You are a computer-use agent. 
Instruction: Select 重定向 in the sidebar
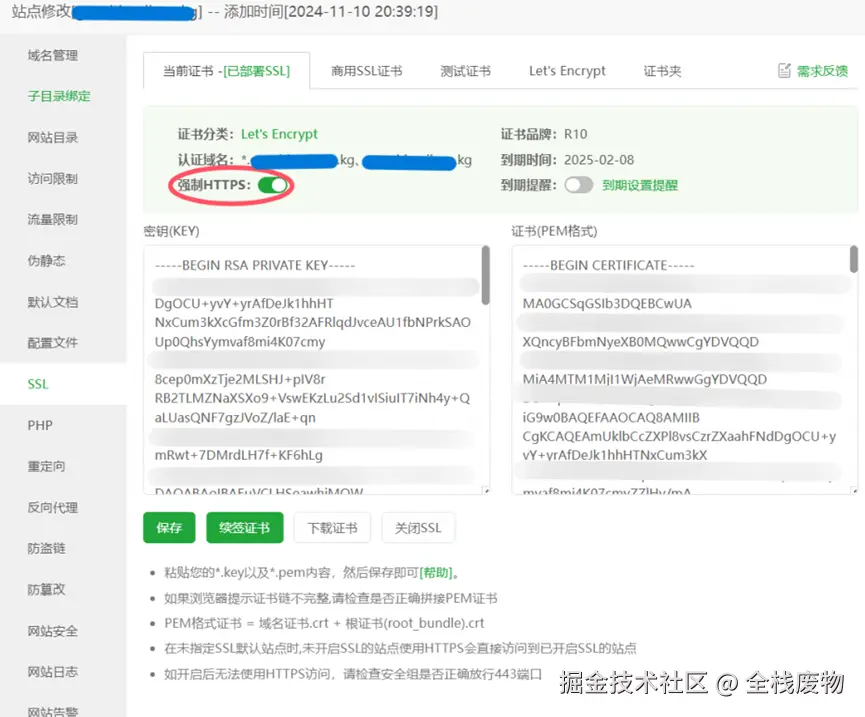point(46,466)
